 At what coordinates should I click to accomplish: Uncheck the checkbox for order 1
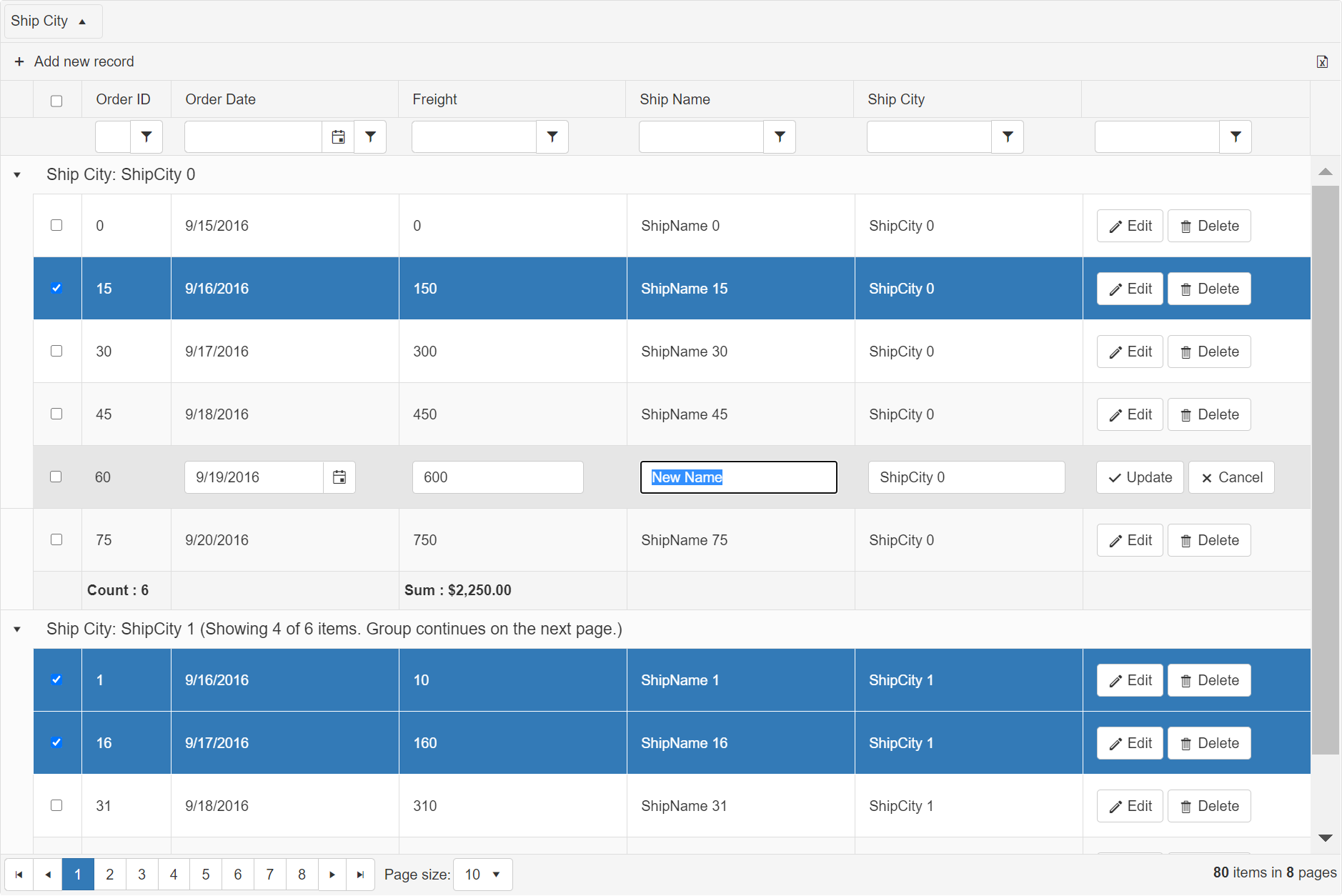[56, 680]
